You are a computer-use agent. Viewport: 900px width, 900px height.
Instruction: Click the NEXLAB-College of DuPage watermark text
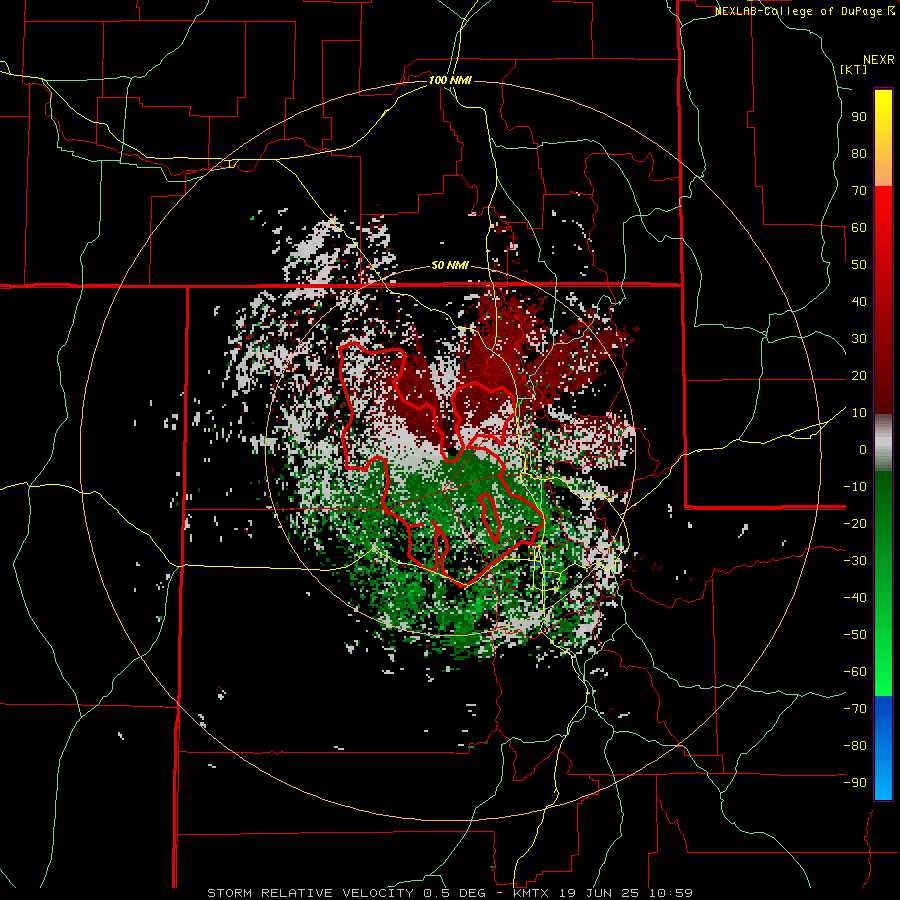tap(804, 11)
